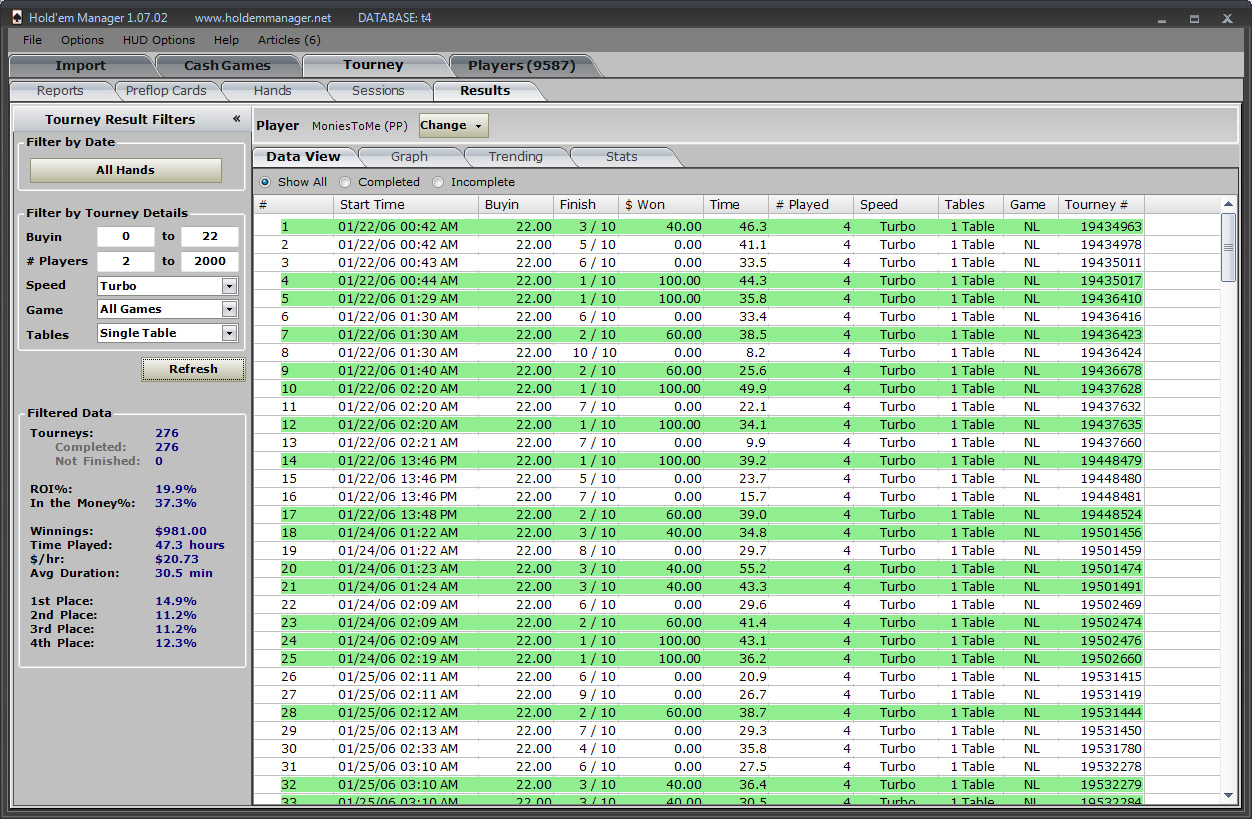The width and height of the screenshot is (1252, 819).
Task: Collapse the Tourney Result Filters panel
Action: 237,119
